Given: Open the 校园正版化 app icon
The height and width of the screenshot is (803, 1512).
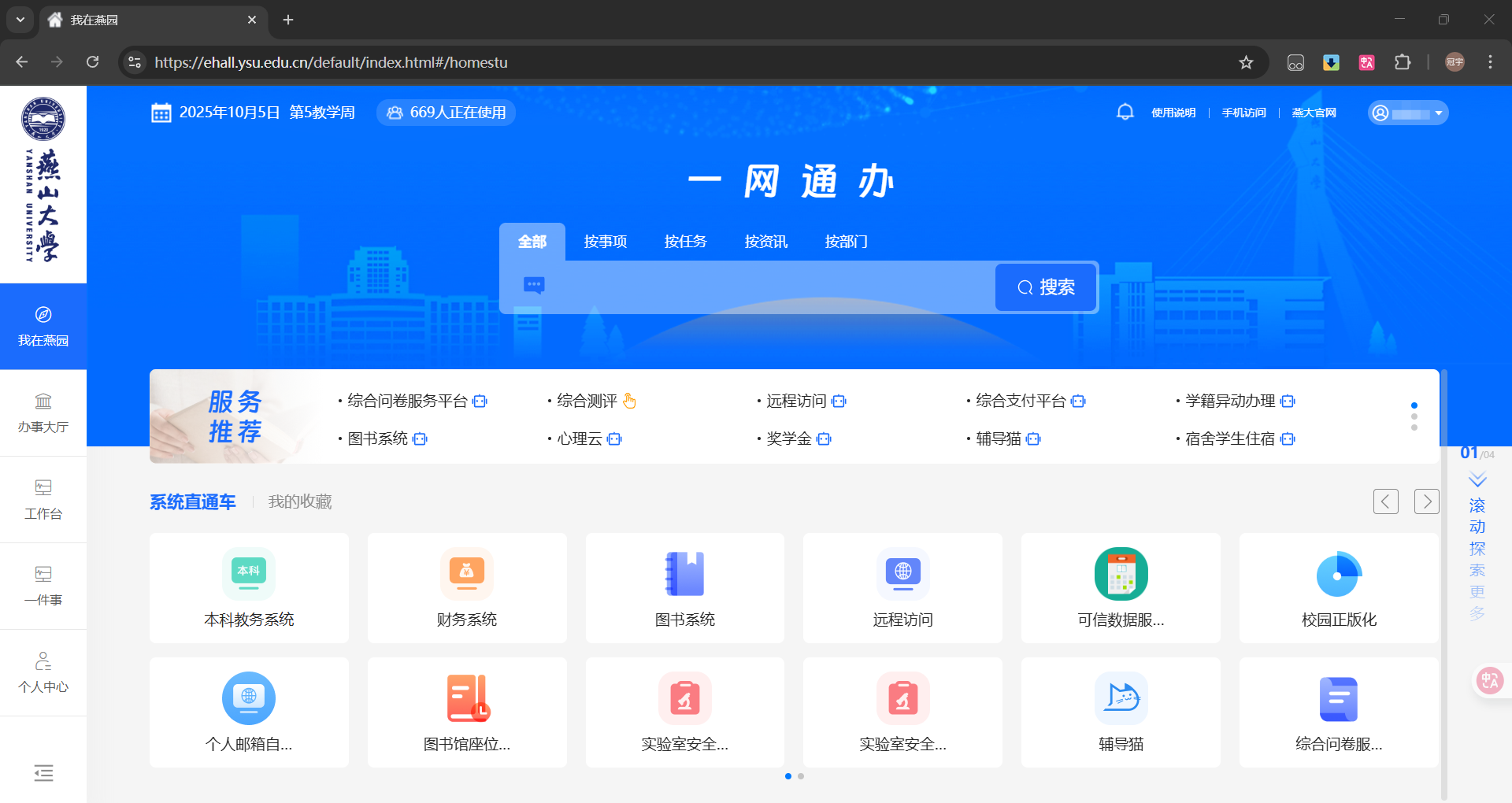Looking at the screenshot, I should tap(1338, 587).
